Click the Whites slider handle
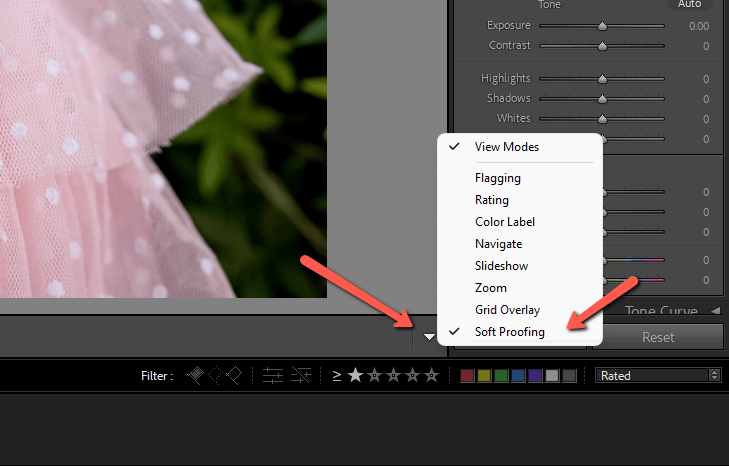The image size is (729, 466). [603, 119]
